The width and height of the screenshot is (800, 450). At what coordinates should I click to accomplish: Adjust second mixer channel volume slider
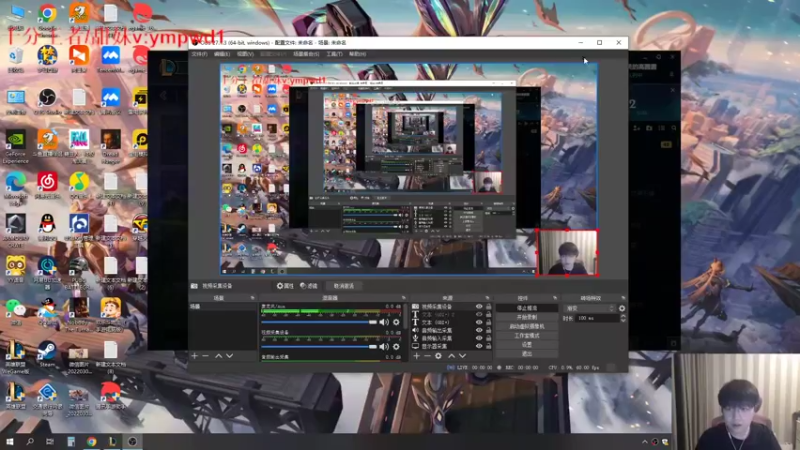319,347
